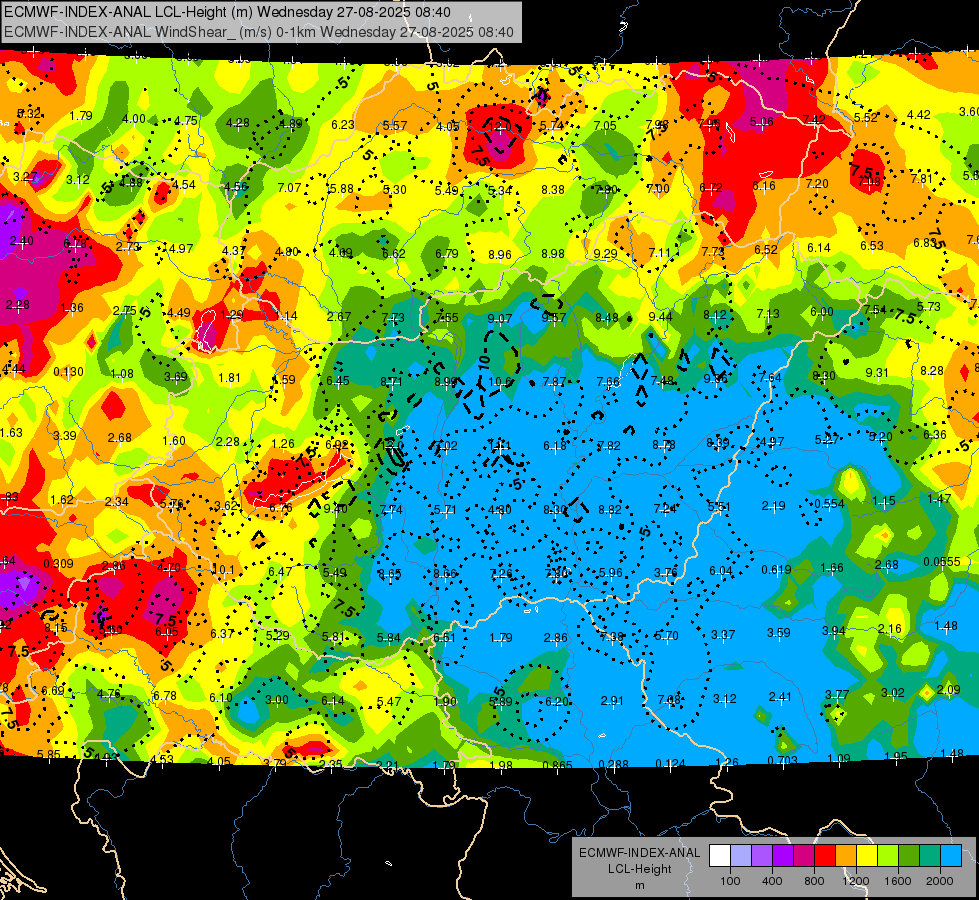Click the wind shear value 2.19

tap(774, 506)
